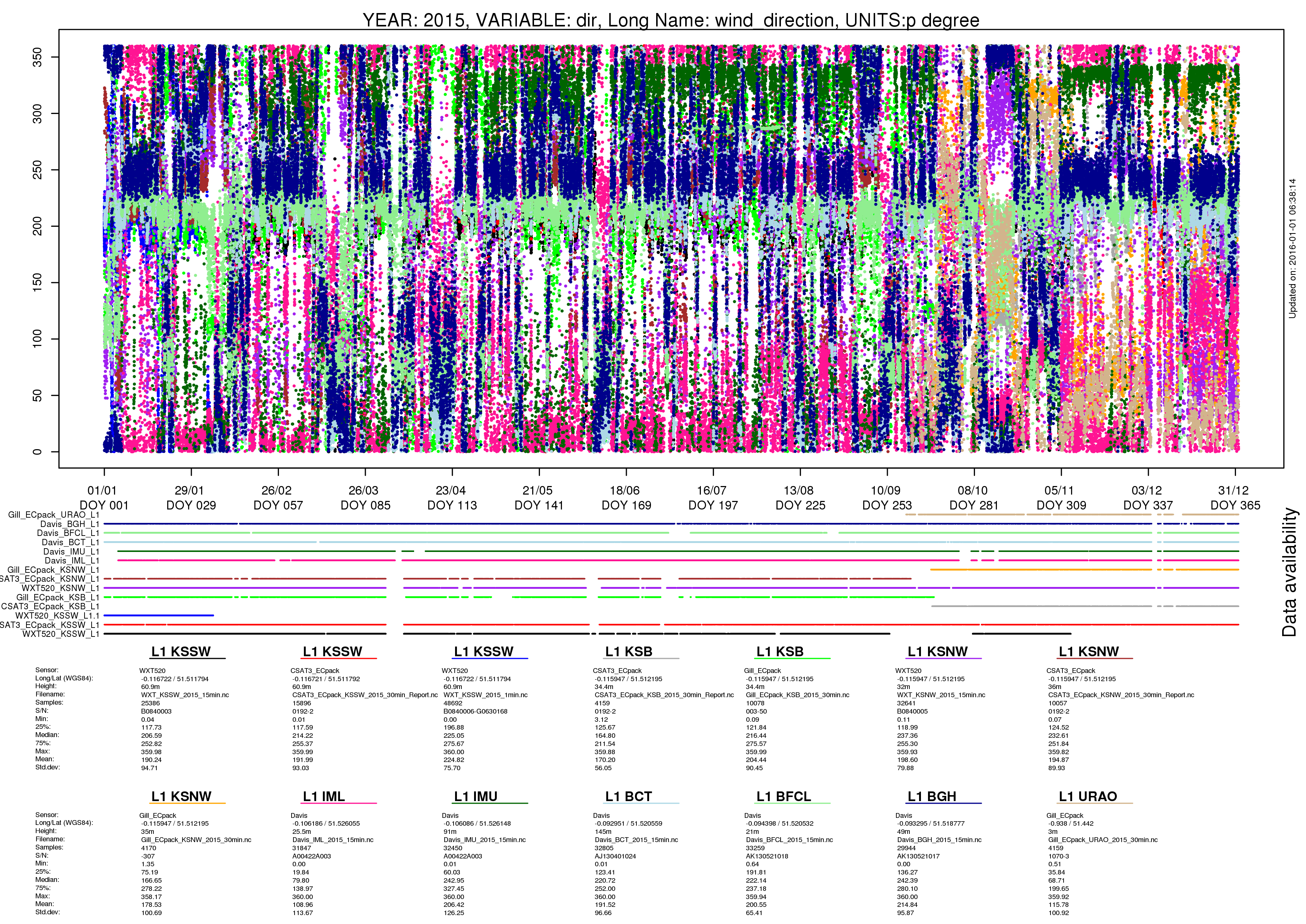Click filename Davis_BCT_2015_15min.nc
The image size is (1306, 924).
(636, 840)
